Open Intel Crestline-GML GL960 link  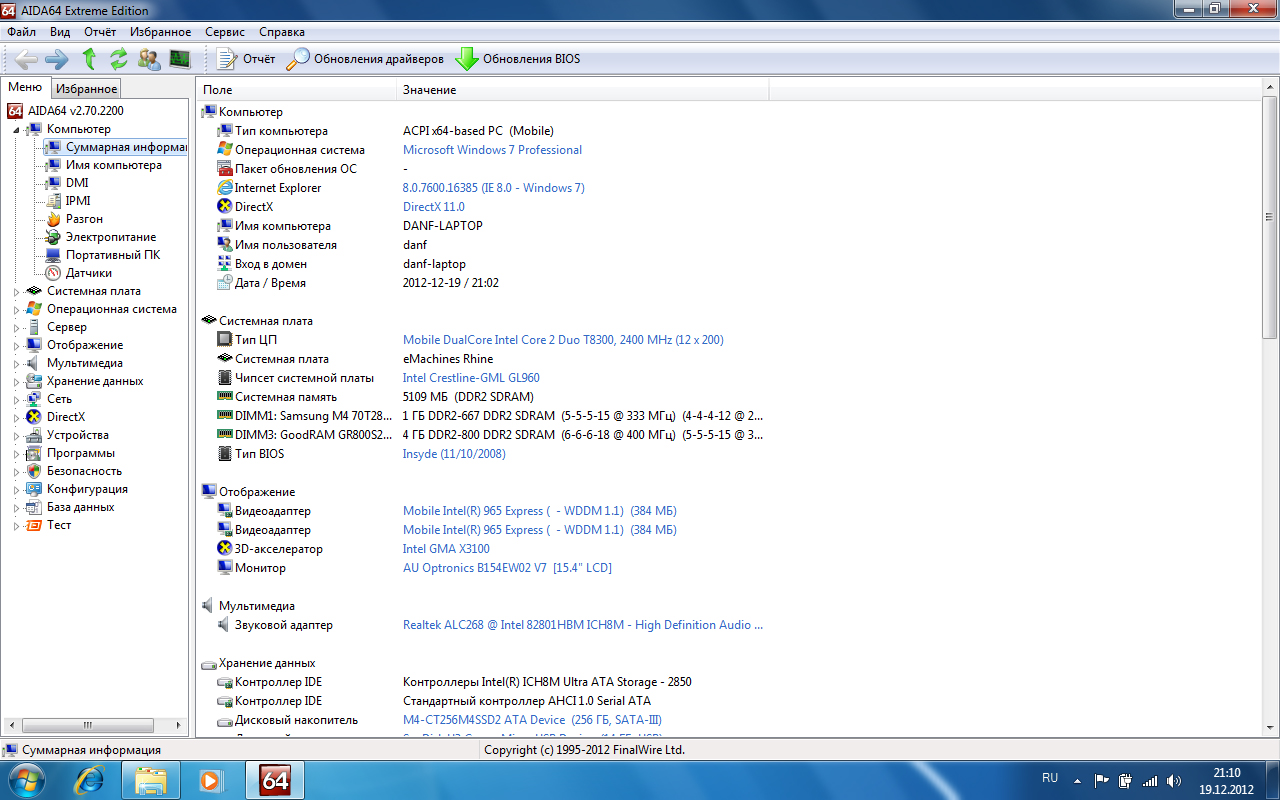coord(471,378)
